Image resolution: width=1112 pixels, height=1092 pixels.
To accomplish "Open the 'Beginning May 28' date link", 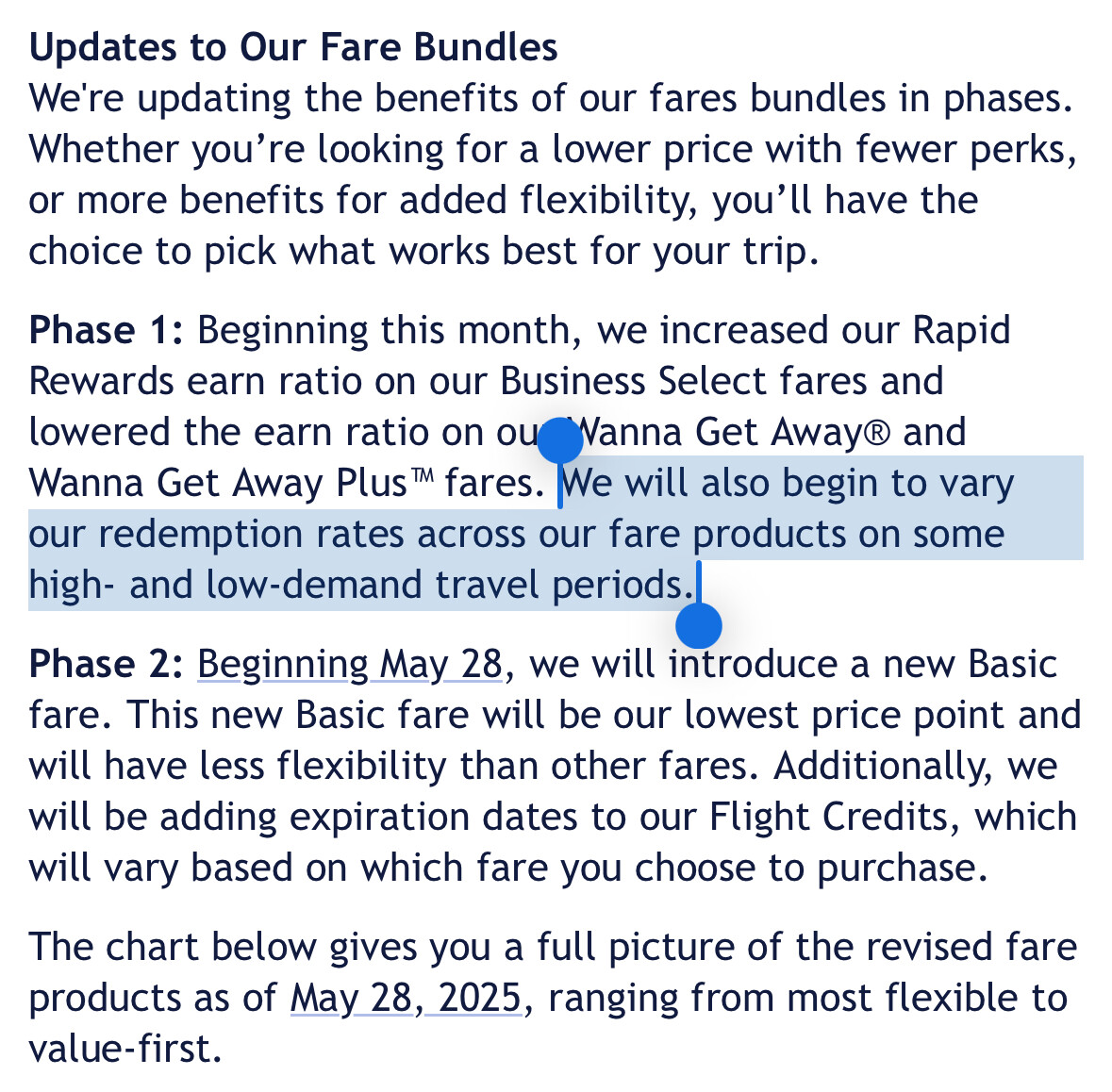I will coord(350,665).
